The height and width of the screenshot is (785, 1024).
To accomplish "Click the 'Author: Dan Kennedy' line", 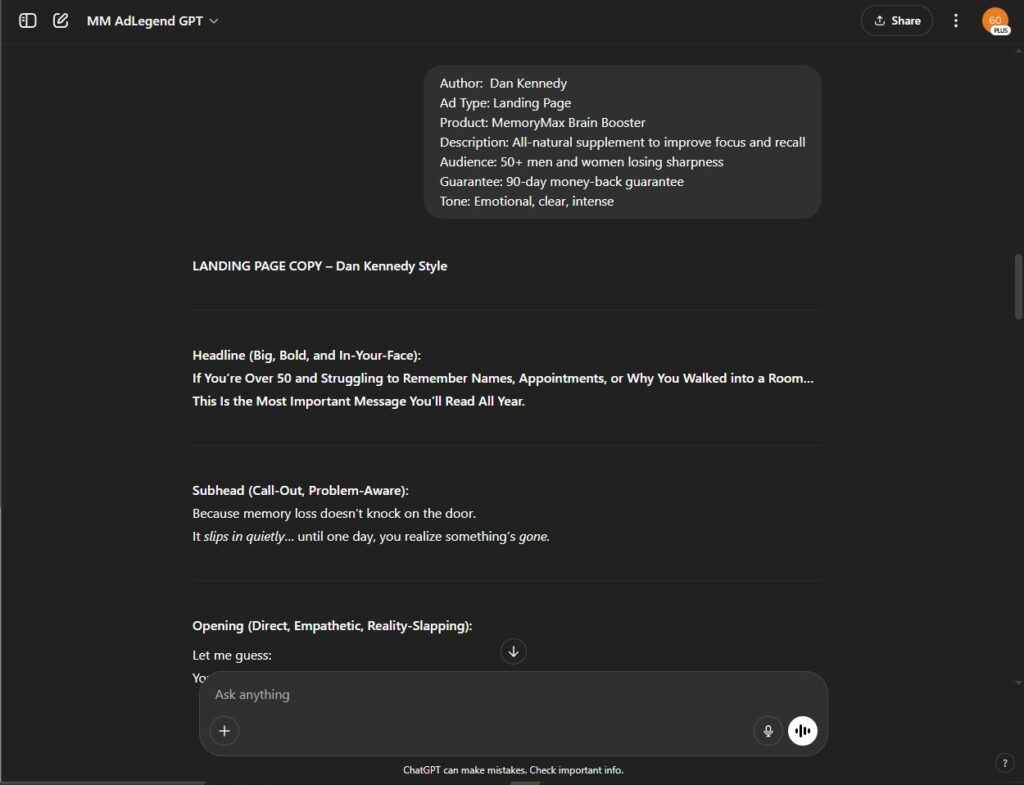I will (x=503, y=84).
